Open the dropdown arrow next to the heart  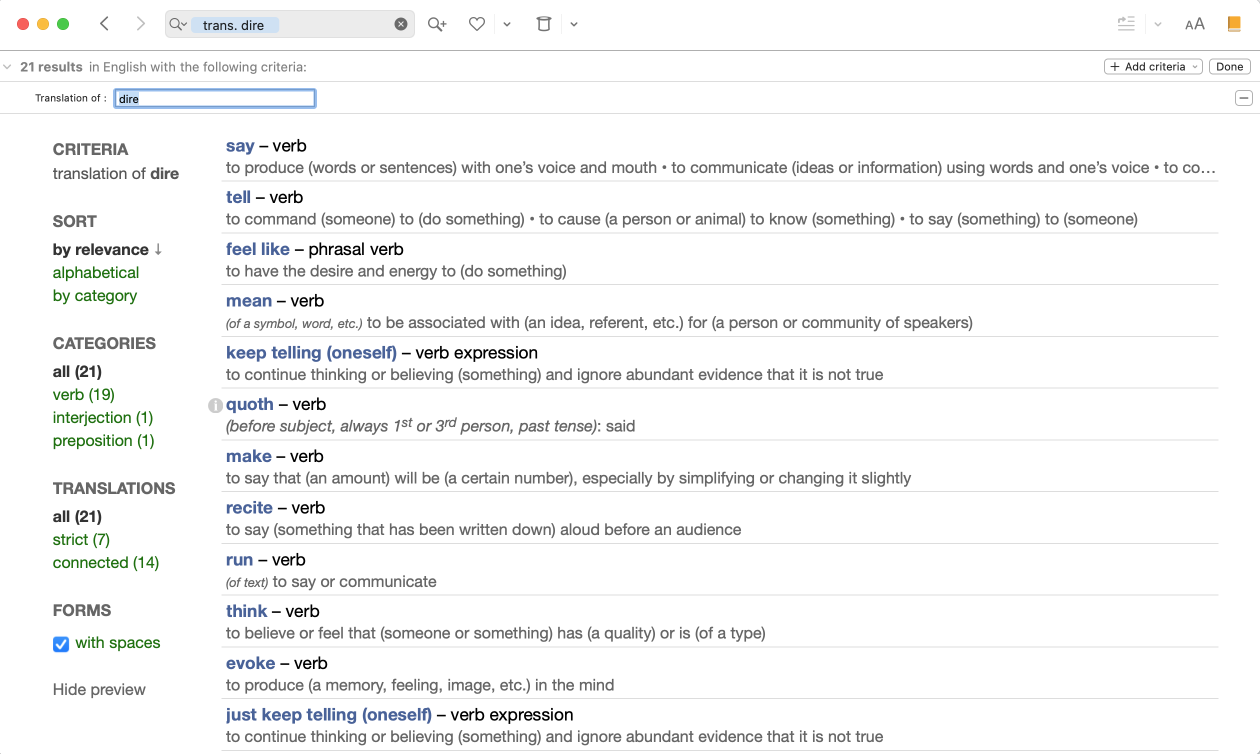pos(507,24)
